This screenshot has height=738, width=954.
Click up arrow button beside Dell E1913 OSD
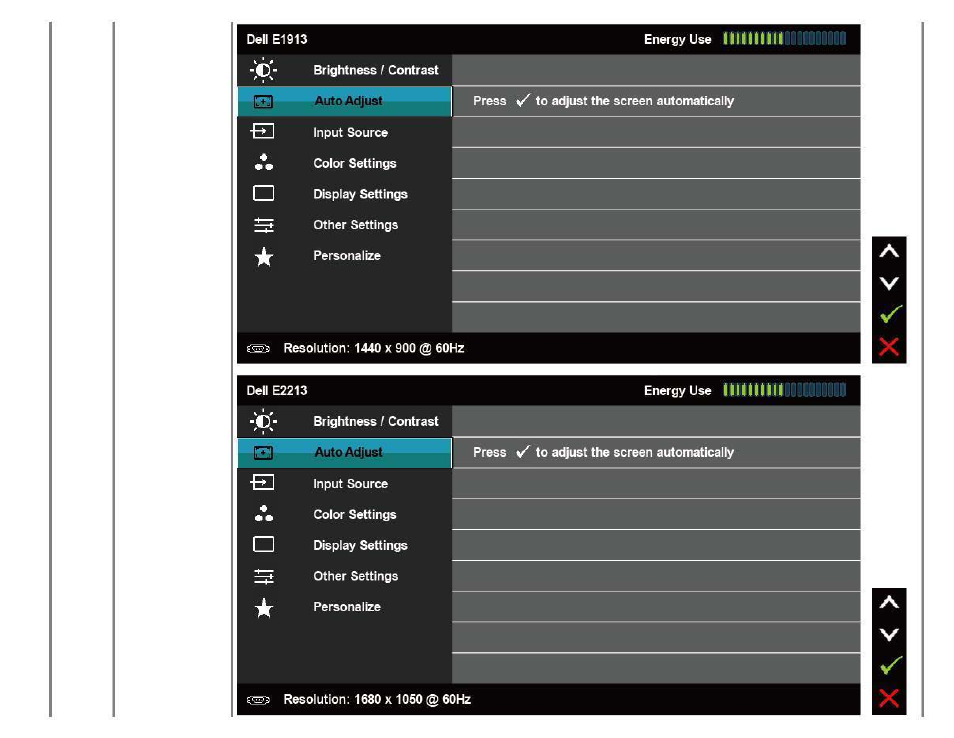(x=889, y=251)
